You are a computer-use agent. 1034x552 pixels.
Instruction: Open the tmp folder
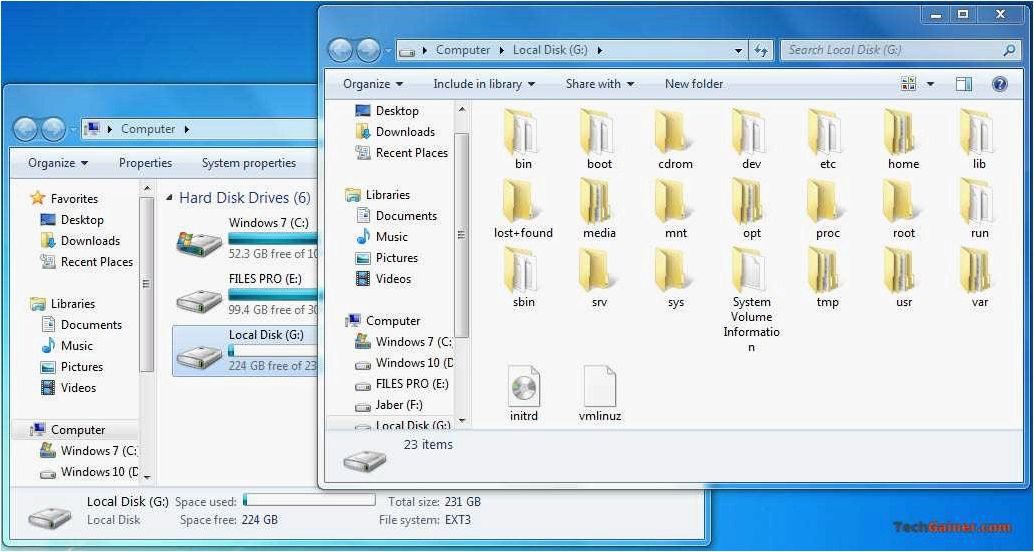point(828,278)
